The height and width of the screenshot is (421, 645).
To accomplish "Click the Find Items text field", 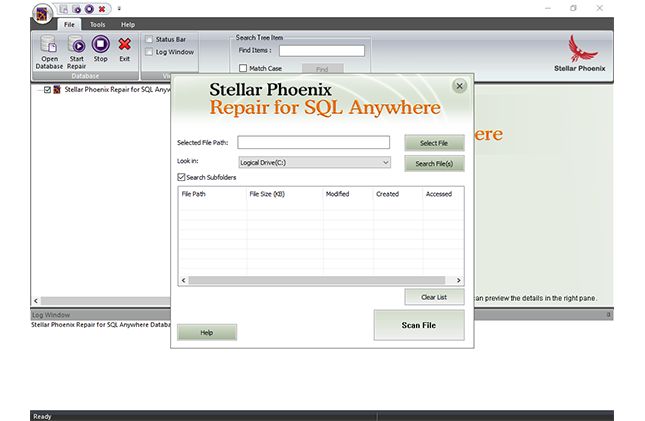I will [322, 51].
